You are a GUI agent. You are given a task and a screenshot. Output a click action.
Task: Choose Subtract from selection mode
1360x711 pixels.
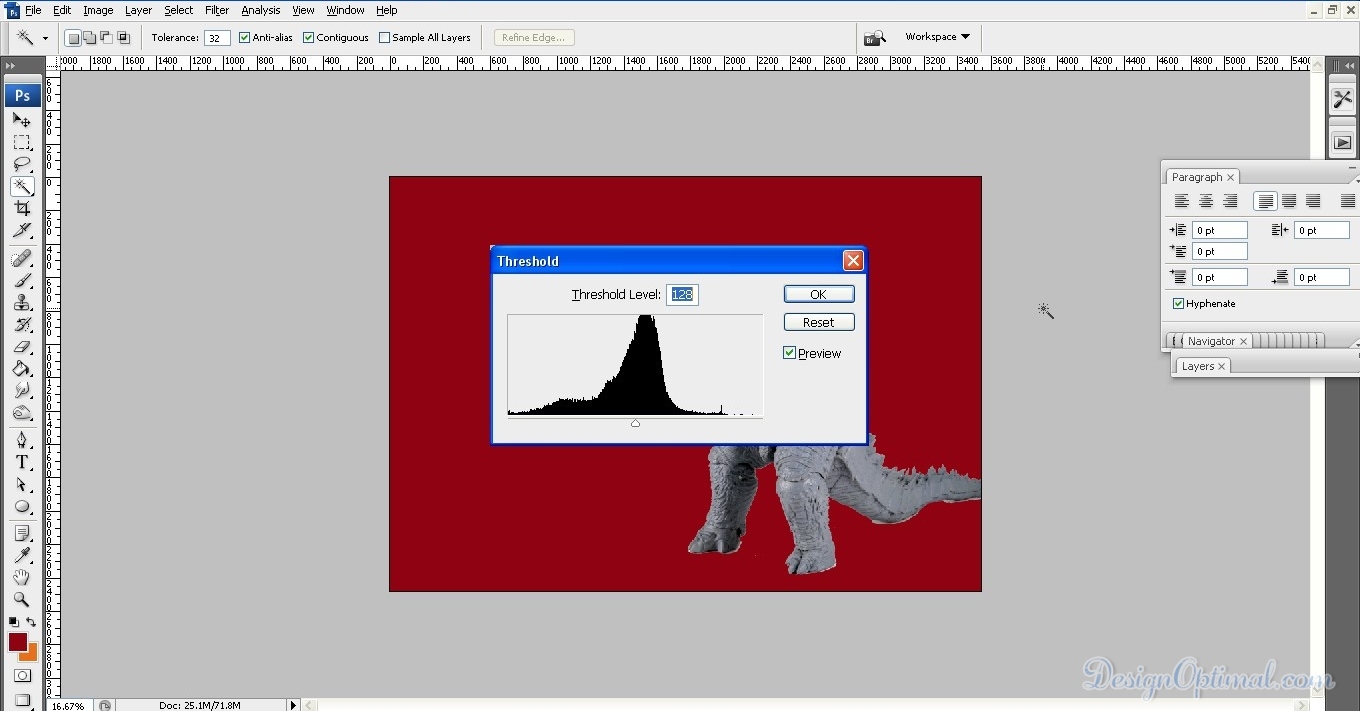107,38
